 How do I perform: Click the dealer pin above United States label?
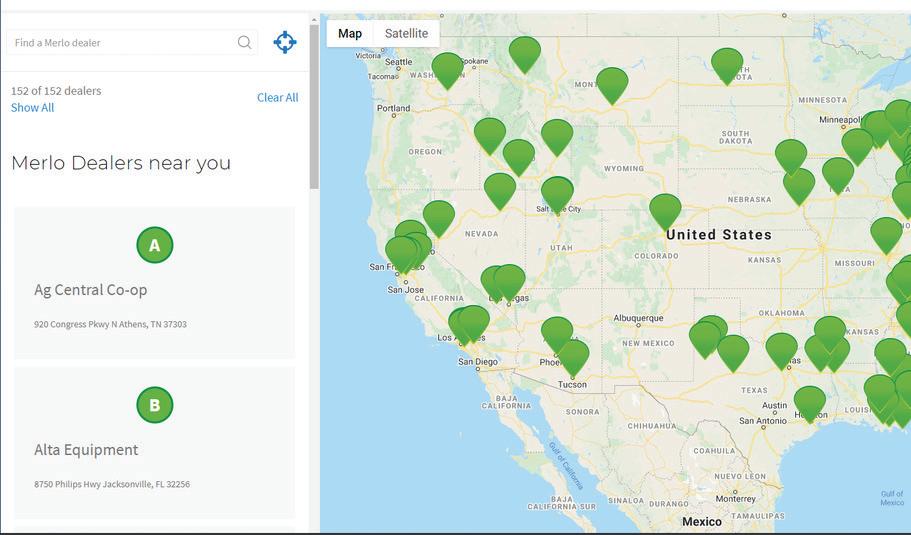point(665,213)
